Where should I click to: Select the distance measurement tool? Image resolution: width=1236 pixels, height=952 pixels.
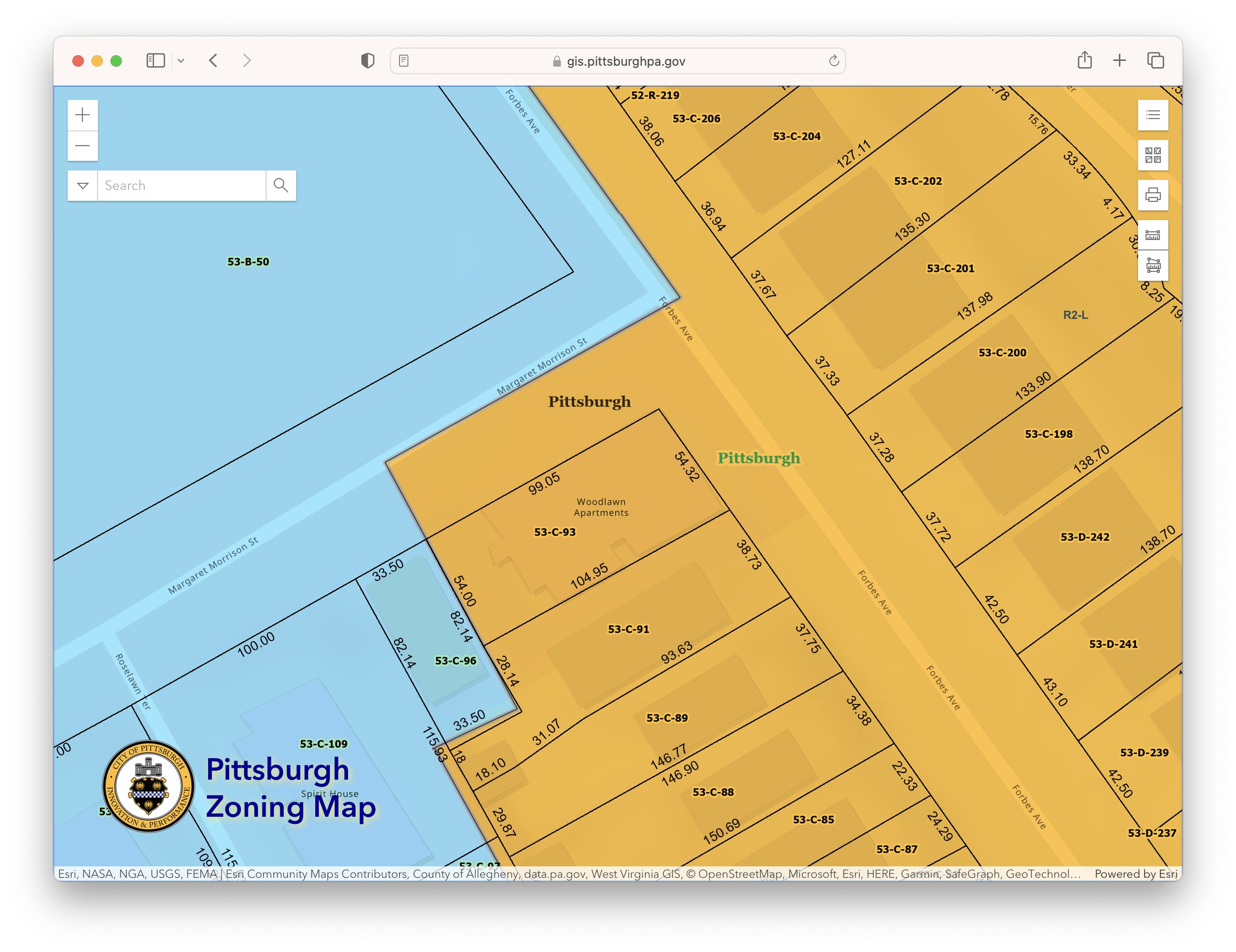(1152, 235)
